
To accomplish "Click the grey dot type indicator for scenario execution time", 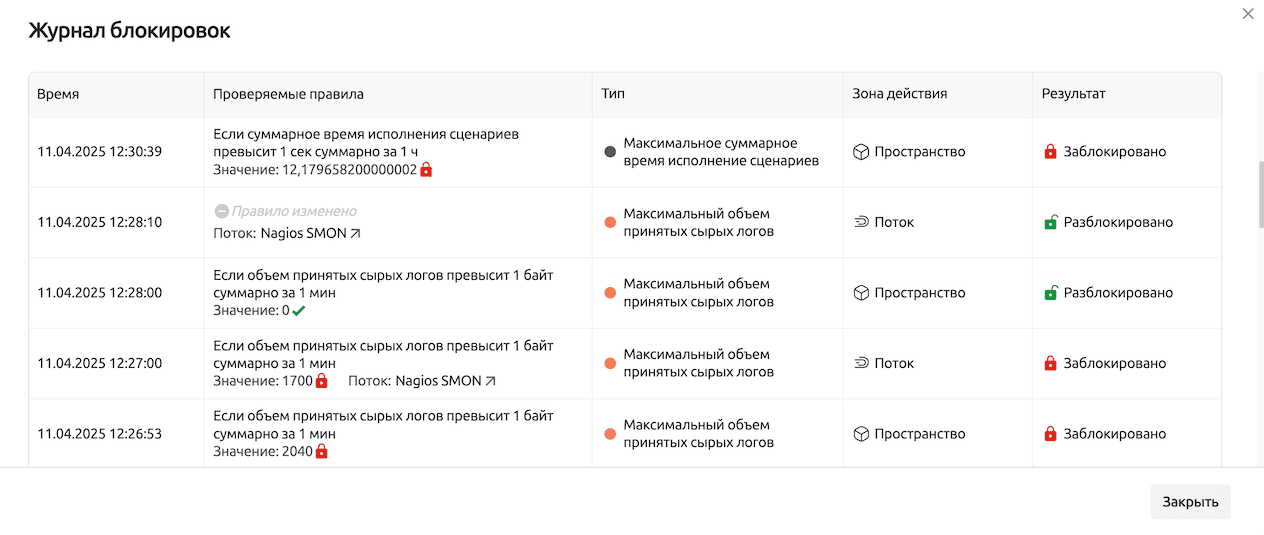I will point(610,152).
